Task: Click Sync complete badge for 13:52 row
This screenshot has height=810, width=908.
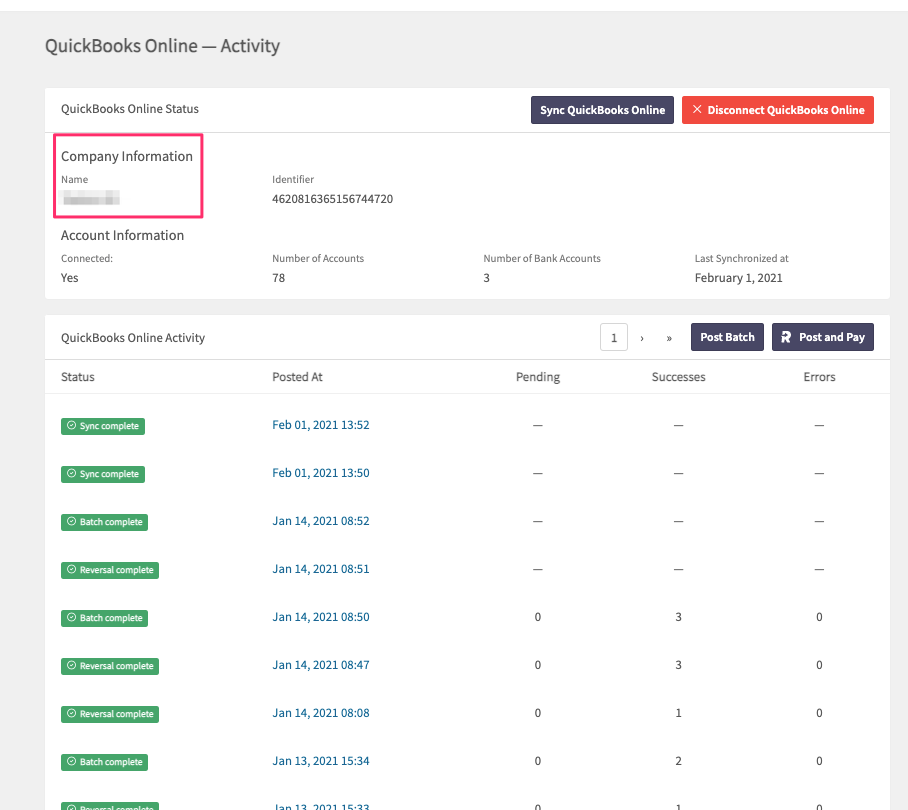Action: 103,426
